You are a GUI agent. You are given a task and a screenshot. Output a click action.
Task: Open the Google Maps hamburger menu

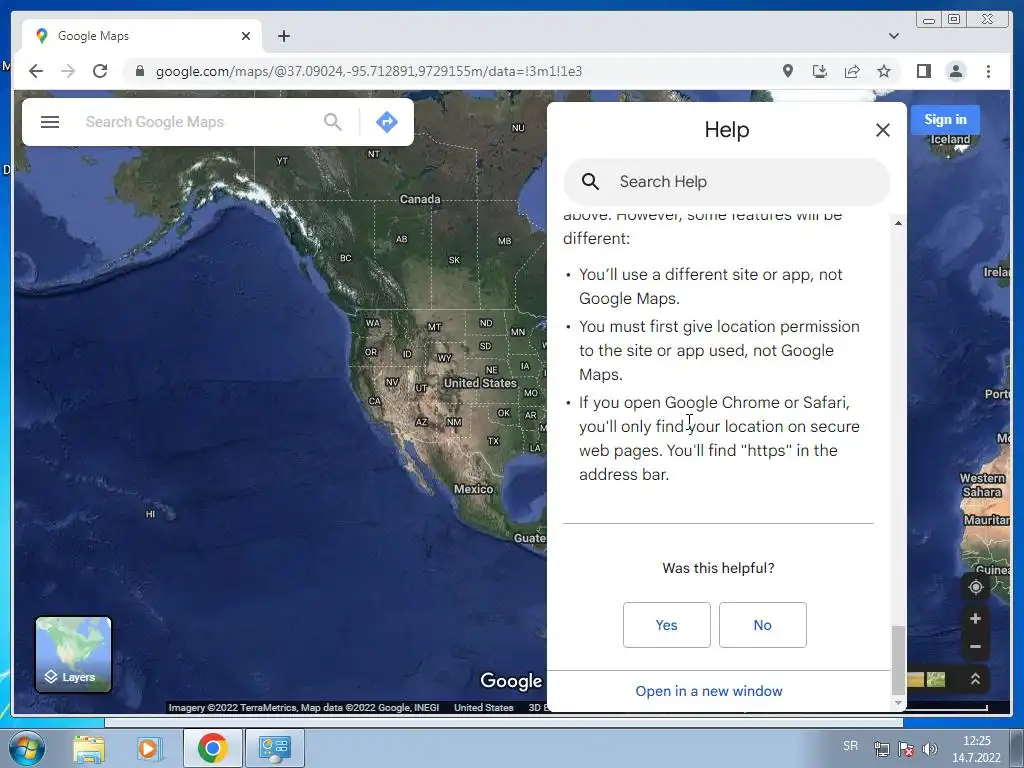tap(50, 122)
